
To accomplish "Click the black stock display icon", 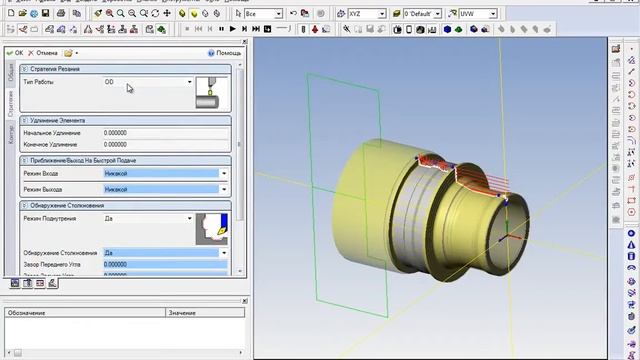I will 420,29.
